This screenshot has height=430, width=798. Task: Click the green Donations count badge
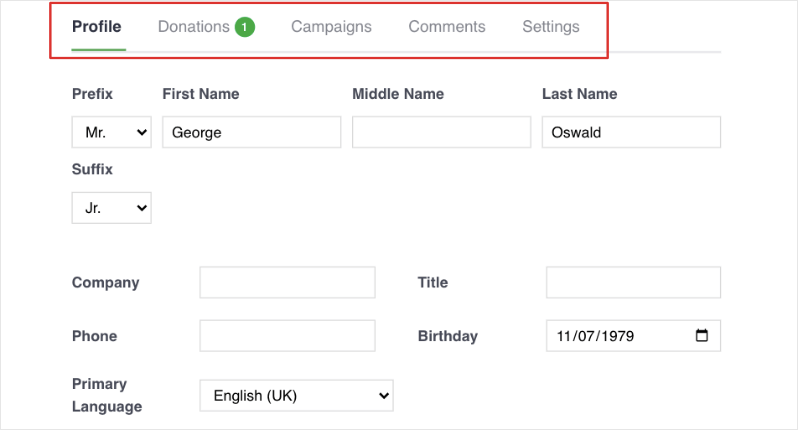(x=245, y=27)
